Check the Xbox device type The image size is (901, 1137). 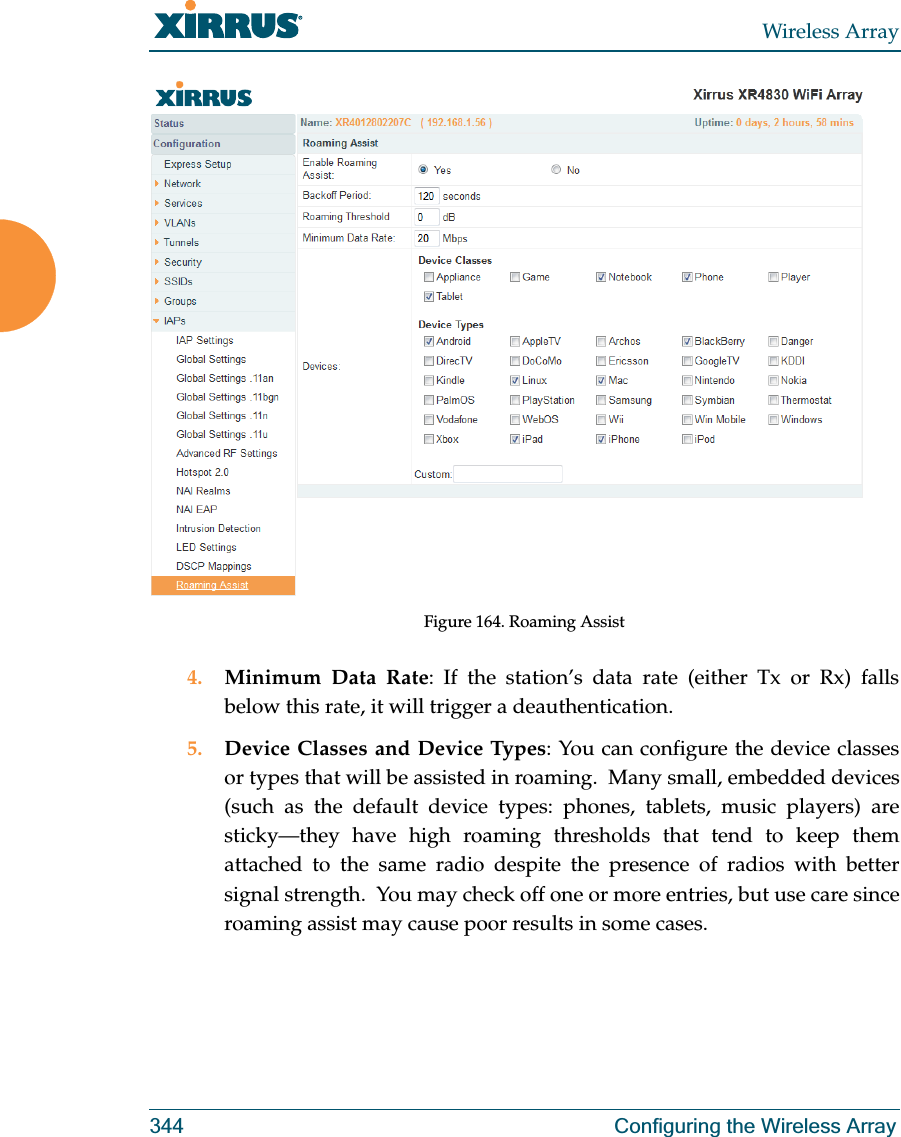pos(429,439)
